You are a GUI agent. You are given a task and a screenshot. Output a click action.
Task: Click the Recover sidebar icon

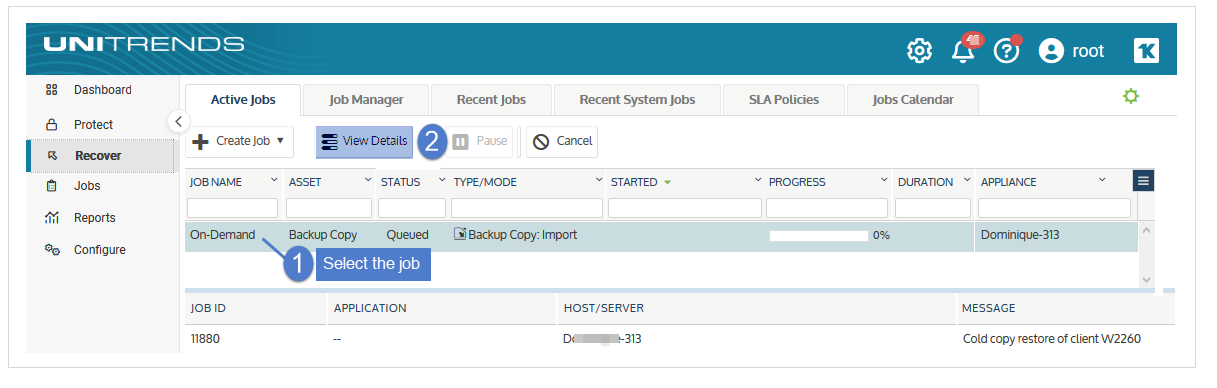[x=52, y=155]
